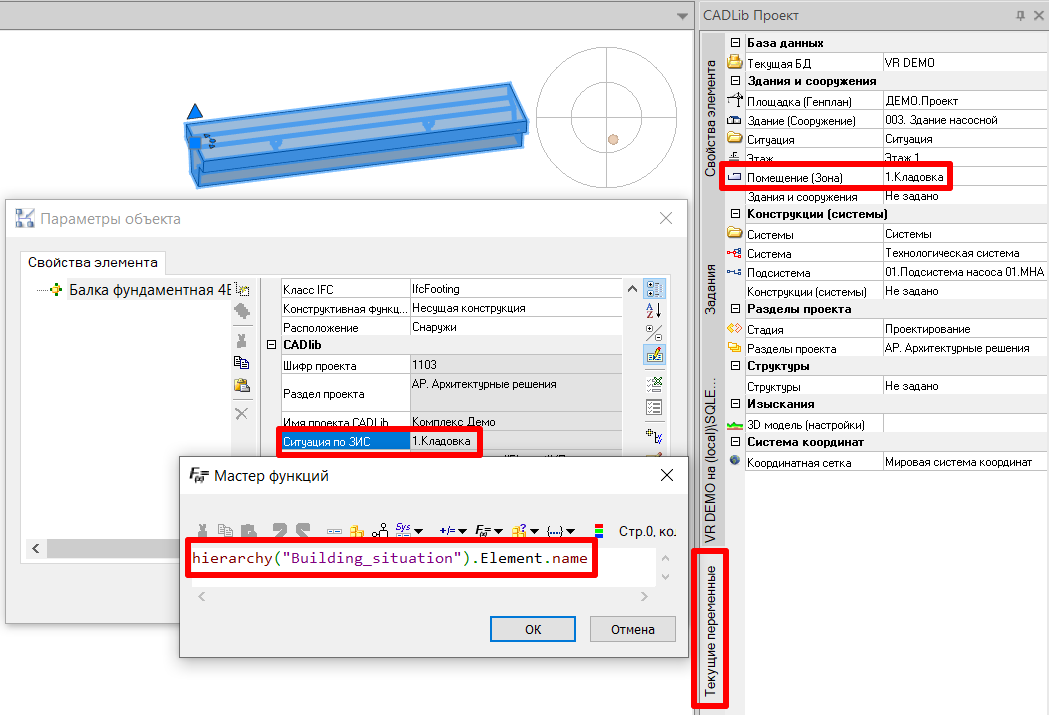1049x715 pixels.
Task: Click the alphabetical A-Z sort icon
Action: 655,311
